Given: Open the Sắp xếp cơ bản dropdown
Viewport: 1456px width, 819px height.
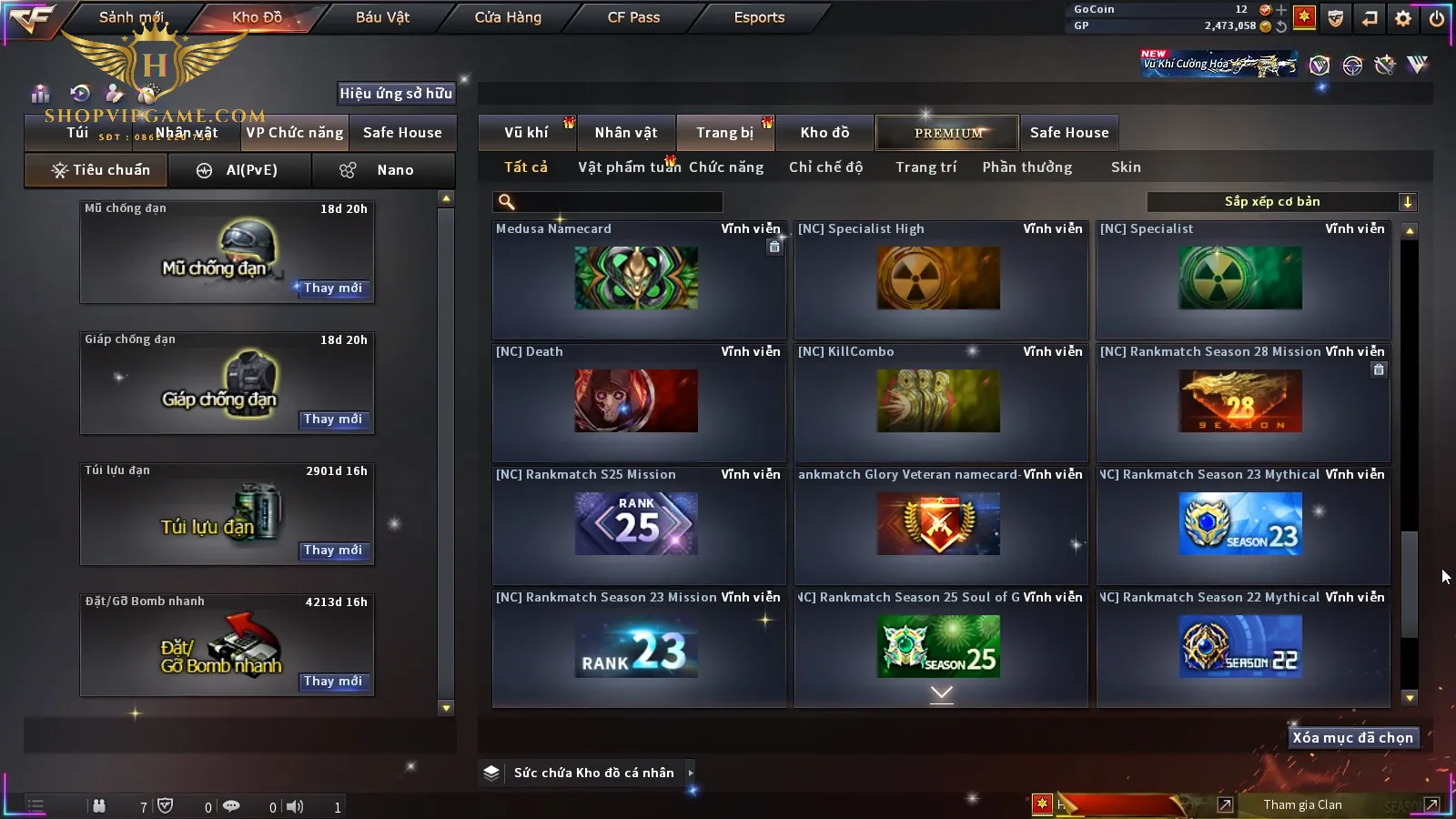Looking at the screenshot, I should (1282, 202).
